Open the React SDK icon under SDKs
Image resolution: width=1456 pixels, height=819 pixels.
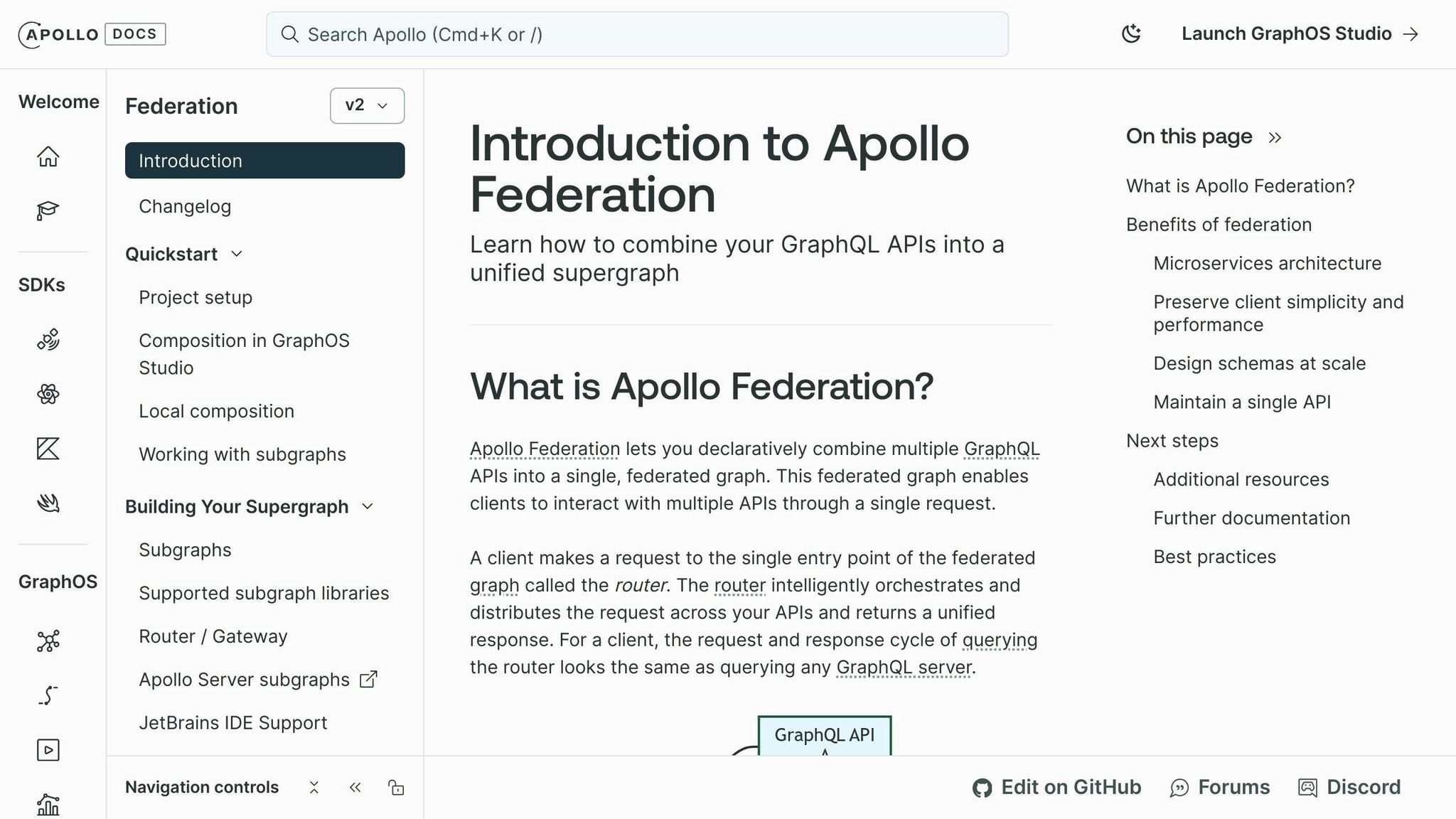(x=47, y=395)
